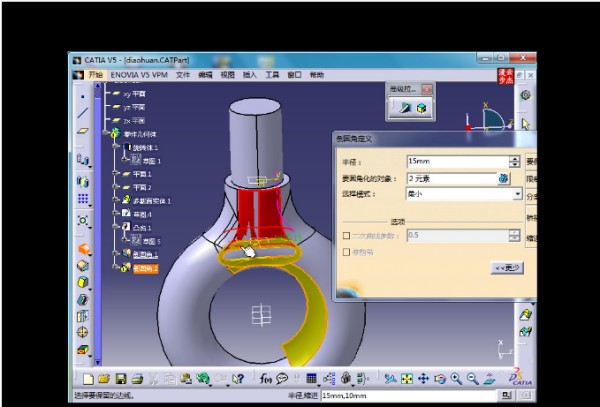Increase the 半径 value with stepper
Screen dimensions: 600x407
point(515,159)
